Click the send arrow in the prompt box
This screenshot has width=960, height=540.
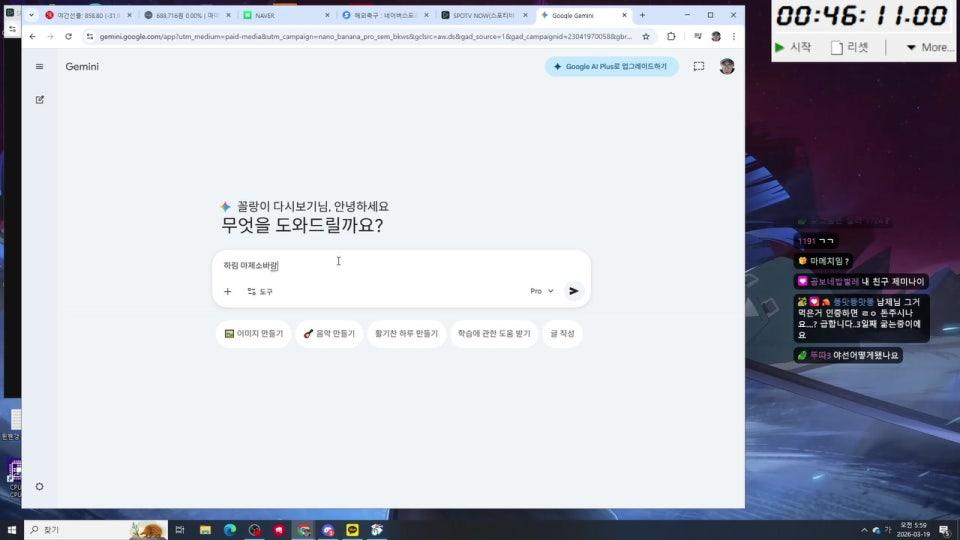tap(573, 291)
